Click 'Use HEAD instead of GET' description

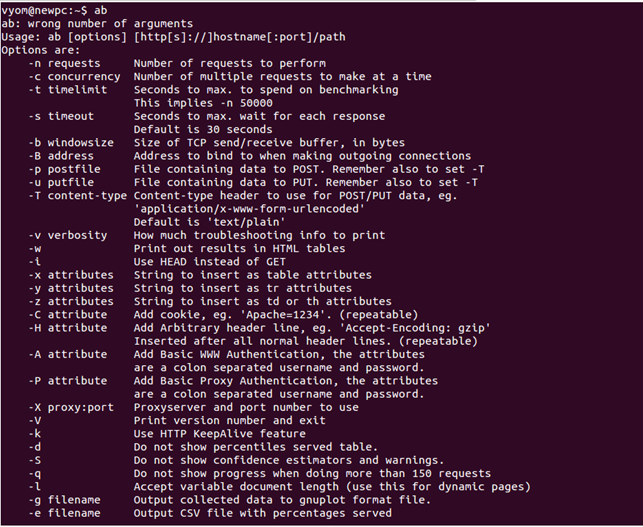tap(210, 262)
